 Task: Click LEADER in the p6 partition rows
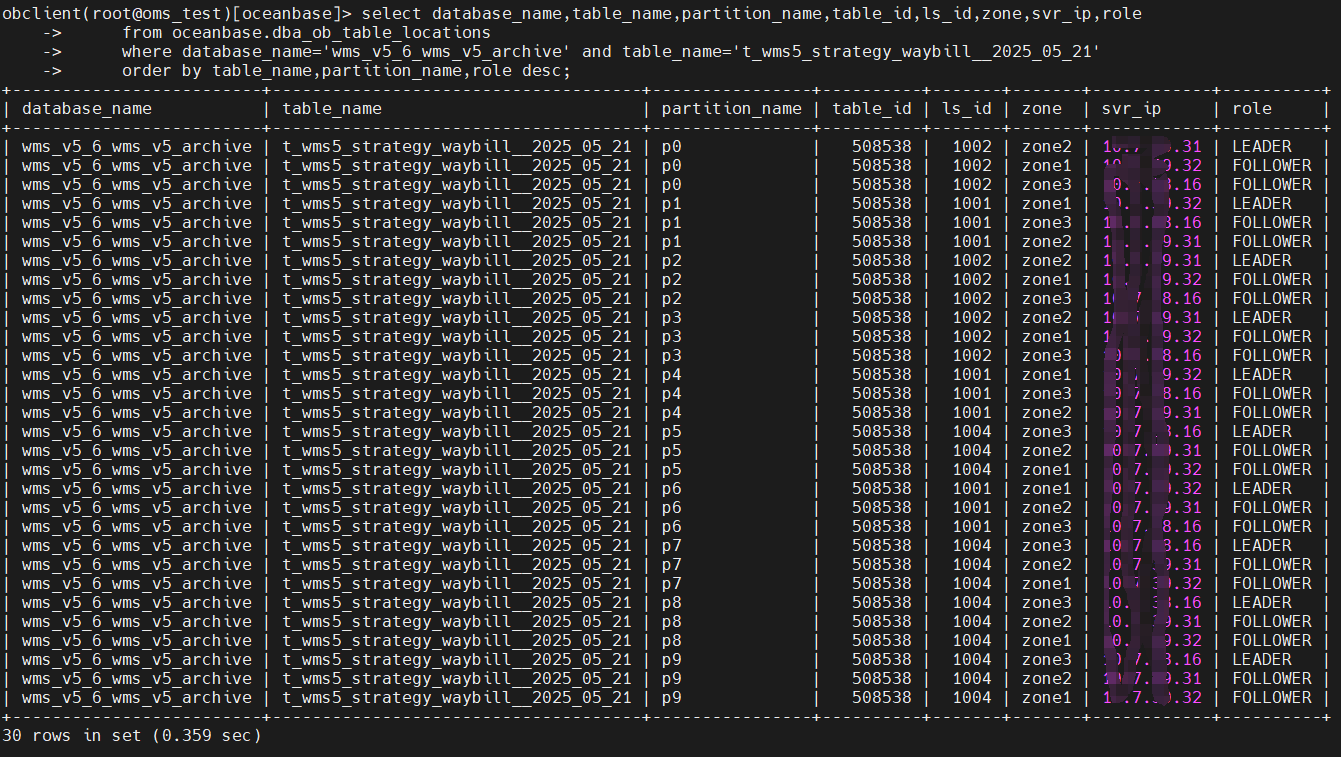(x=1262, y=489)
